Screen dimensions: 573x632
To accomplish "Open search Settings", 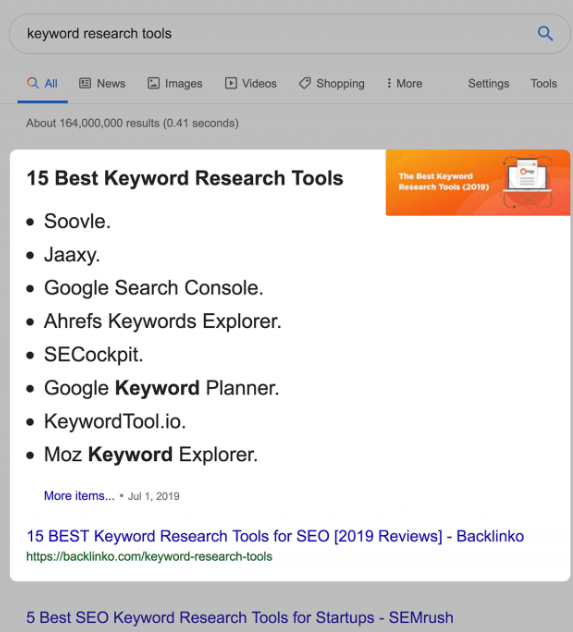I will (x=488, y=83).
